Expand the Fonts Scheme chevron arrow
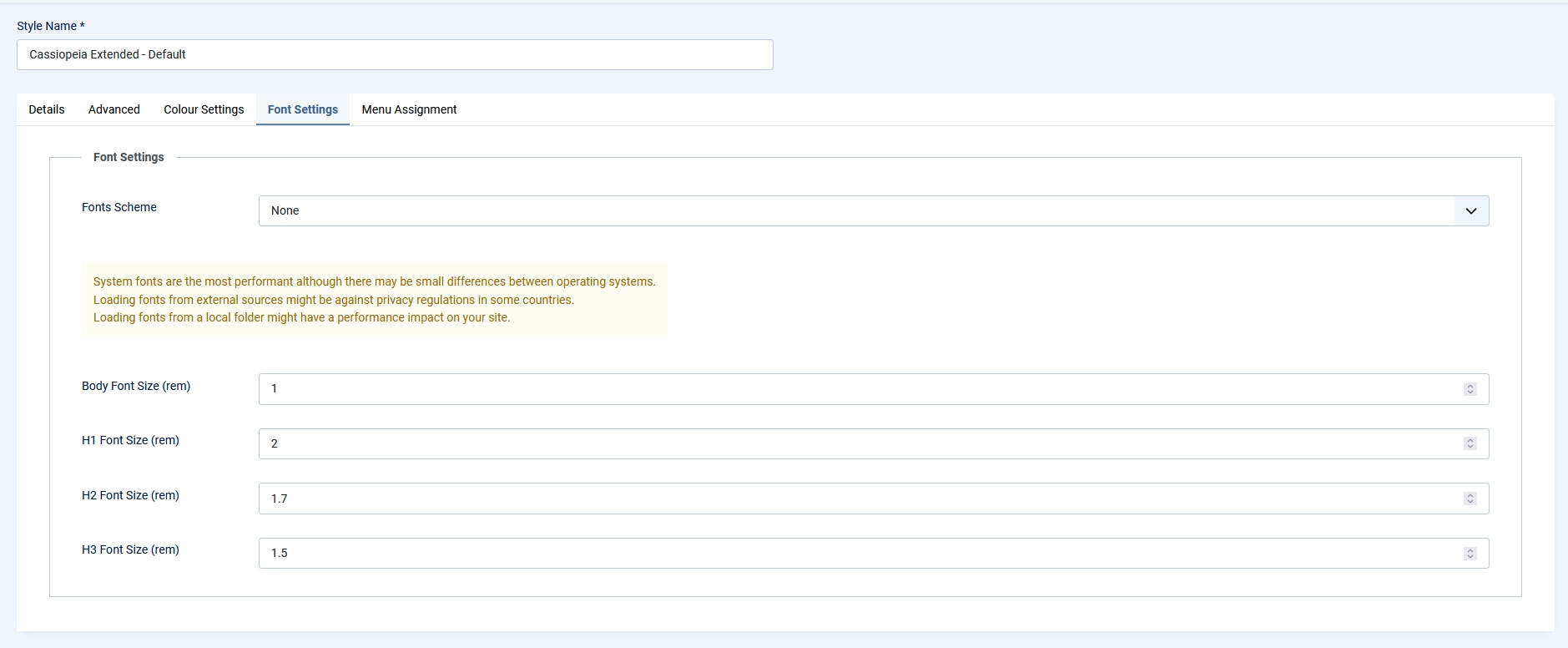 click(x=1470, y=211)
